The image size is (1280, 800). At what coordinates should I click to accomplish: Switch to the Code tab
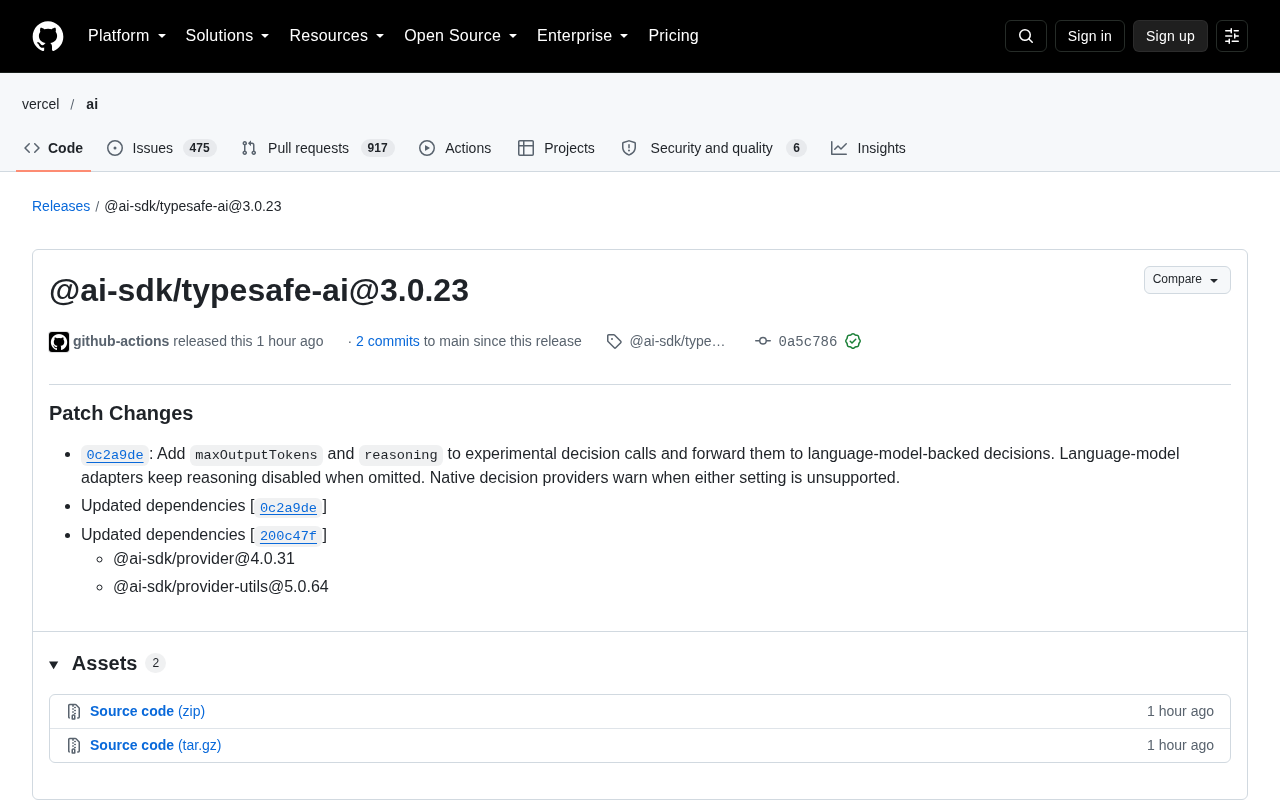pos(54,148)
